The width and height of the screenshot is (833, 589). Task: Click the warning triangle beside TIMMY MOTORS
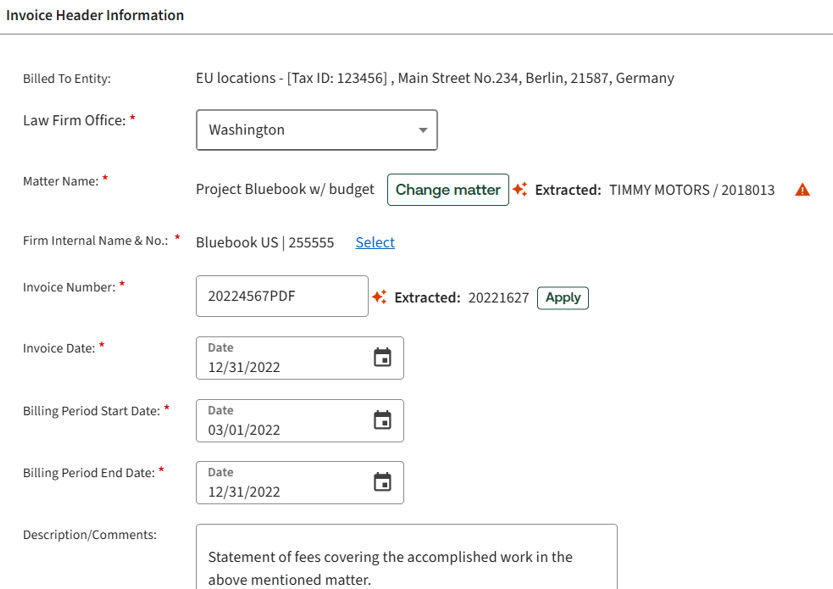point(802,190)
